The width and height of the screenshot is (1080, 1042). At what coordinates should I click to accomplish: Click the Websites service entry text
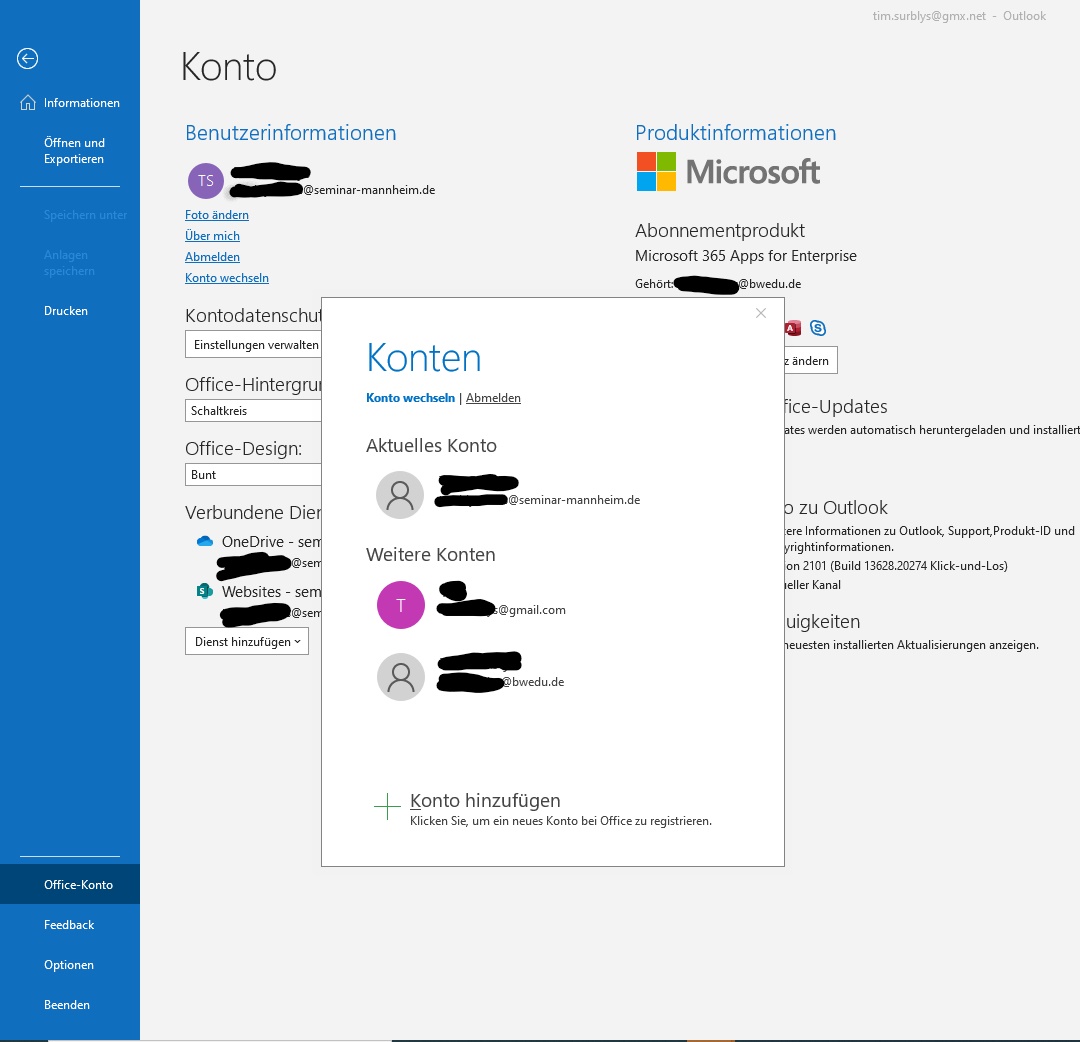click(x=271, y=592)
